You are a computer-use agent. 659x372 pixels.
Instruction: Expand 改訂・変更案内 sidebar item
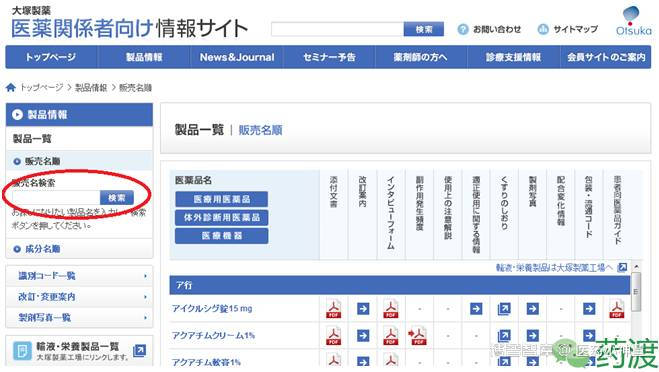[79, 297]
